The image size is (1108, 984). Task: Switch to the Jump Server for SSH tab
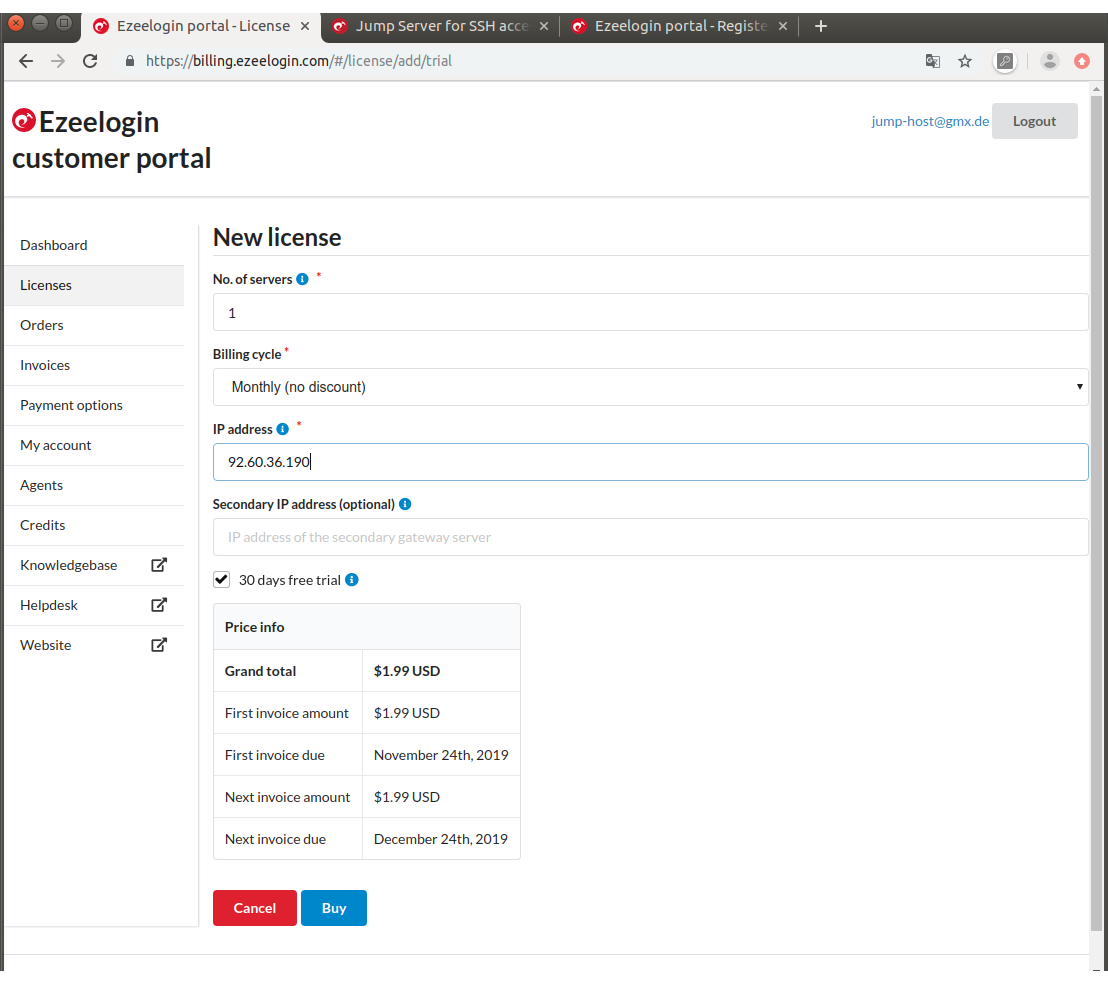tap(440, 26)
